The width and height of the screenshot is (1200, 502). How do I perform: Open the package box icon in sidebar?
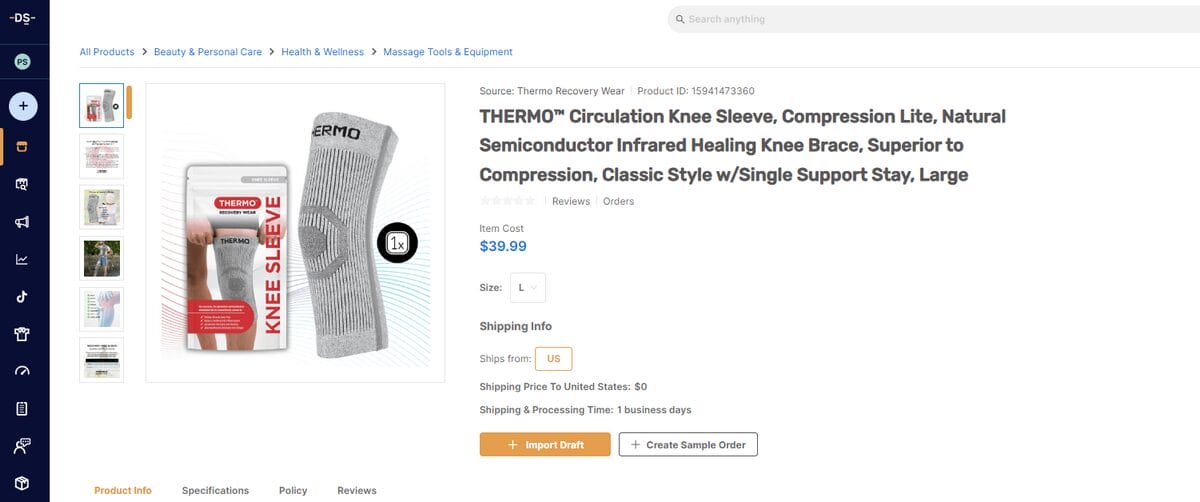pos(22,483)
